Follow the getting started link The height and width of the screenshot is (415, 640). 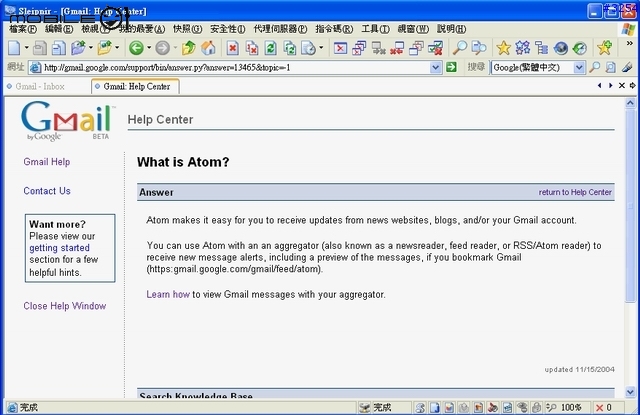pos(59,248)
